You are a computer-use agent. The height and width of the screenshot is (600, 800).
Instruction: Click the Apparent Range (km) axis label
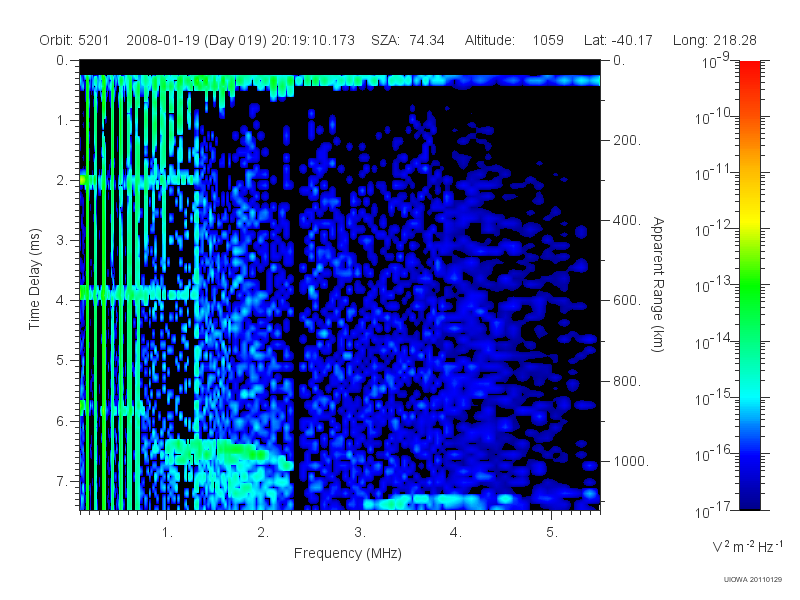click(x=658, y=284)
